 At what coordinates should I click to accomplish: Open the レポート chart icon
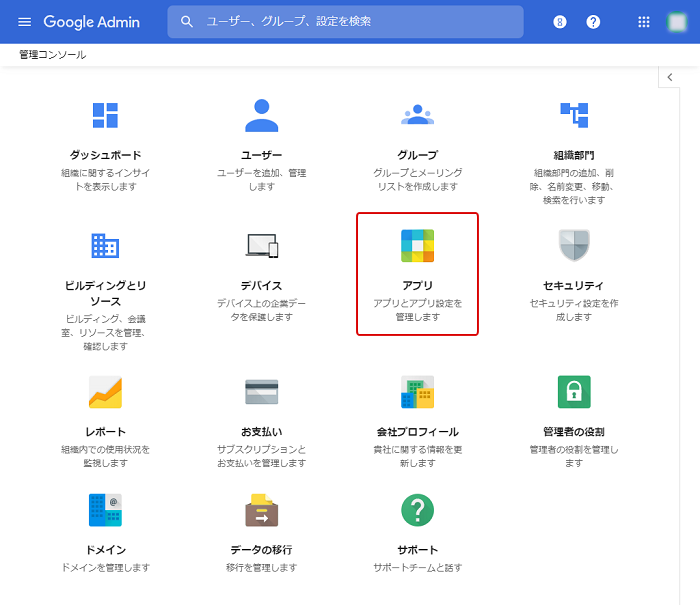point(105,392)
